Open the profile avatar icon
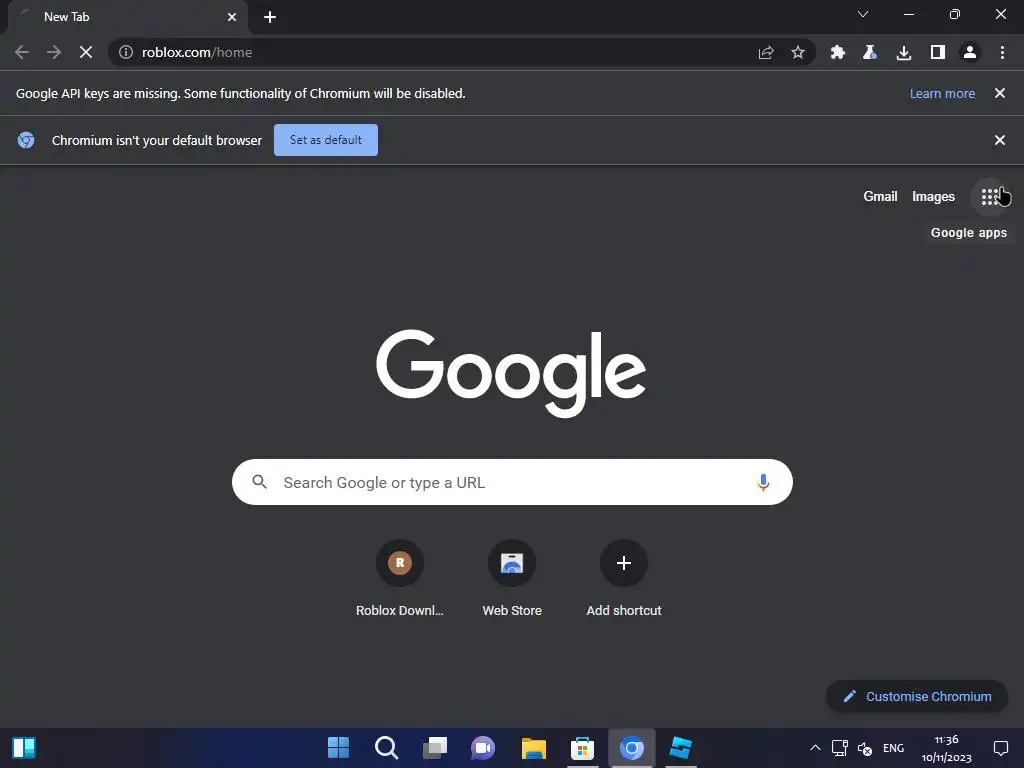The height and width of the screenshot is (768, 1024). coord(970,52)
